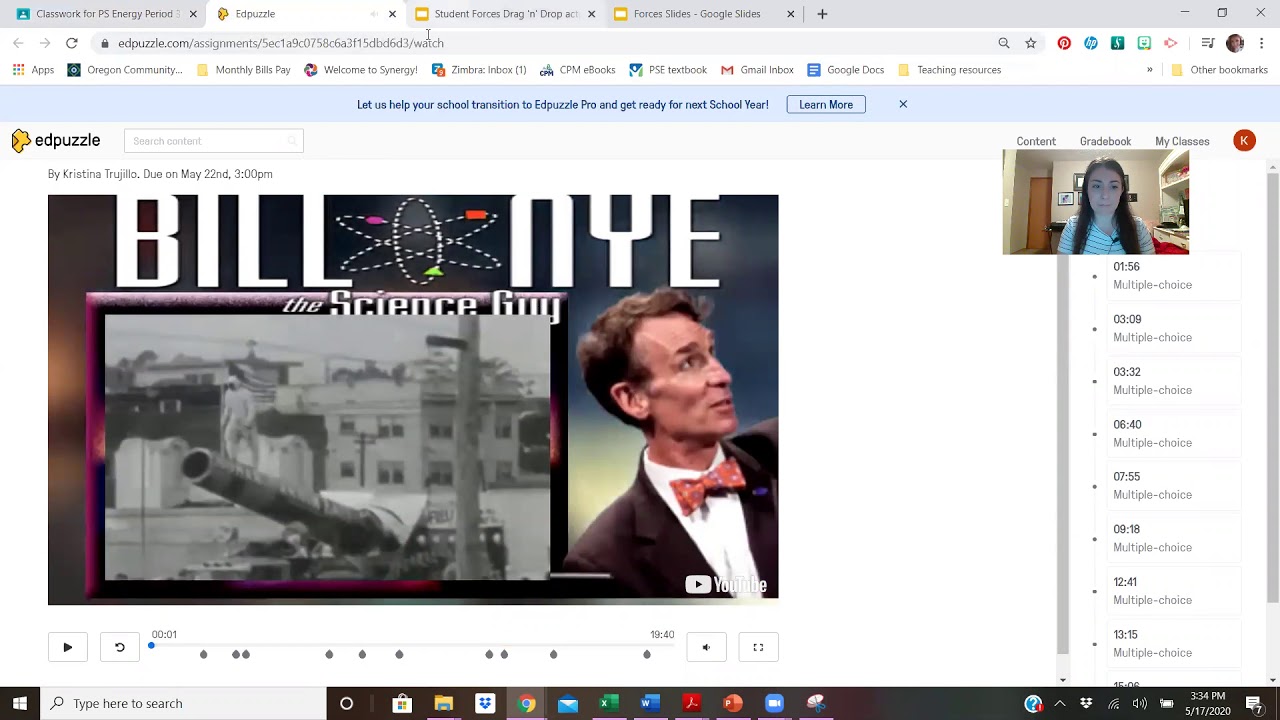Click the Bill Nye video frame
1280x720 pixels.
tap(413, 400)
